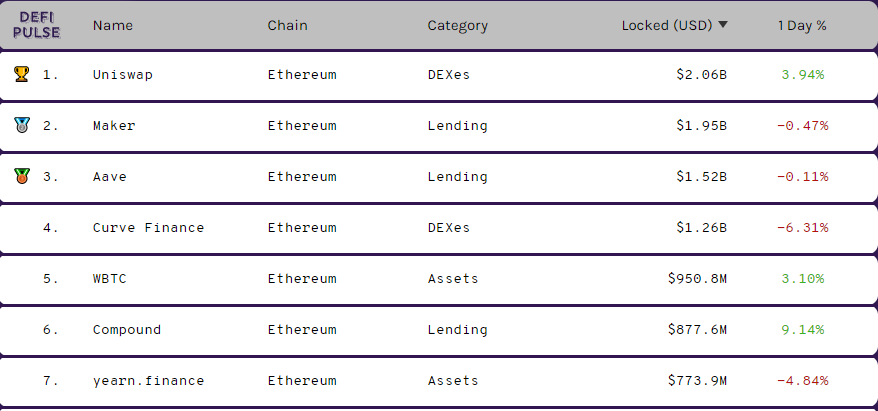The image size is (878, 411).
Task: Click the bronze medal icon beside Aave
Action: click(21, 176)
